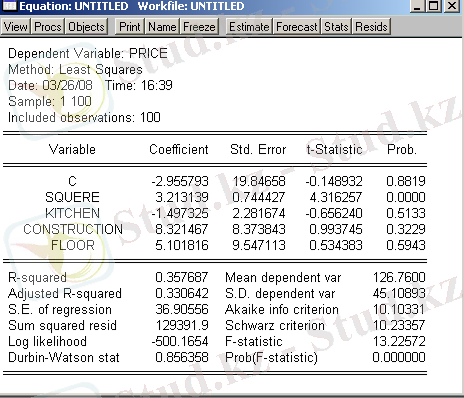
Task: Select the SQUERE variable row label
Action: click(72, 197)
